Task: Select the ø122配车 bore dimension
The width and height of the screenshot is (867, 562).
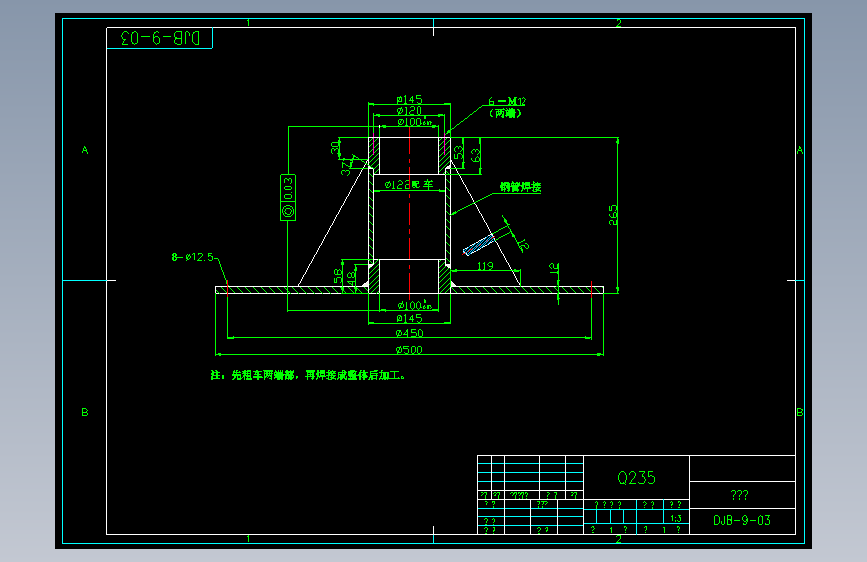Action: (x=409, y=185)
